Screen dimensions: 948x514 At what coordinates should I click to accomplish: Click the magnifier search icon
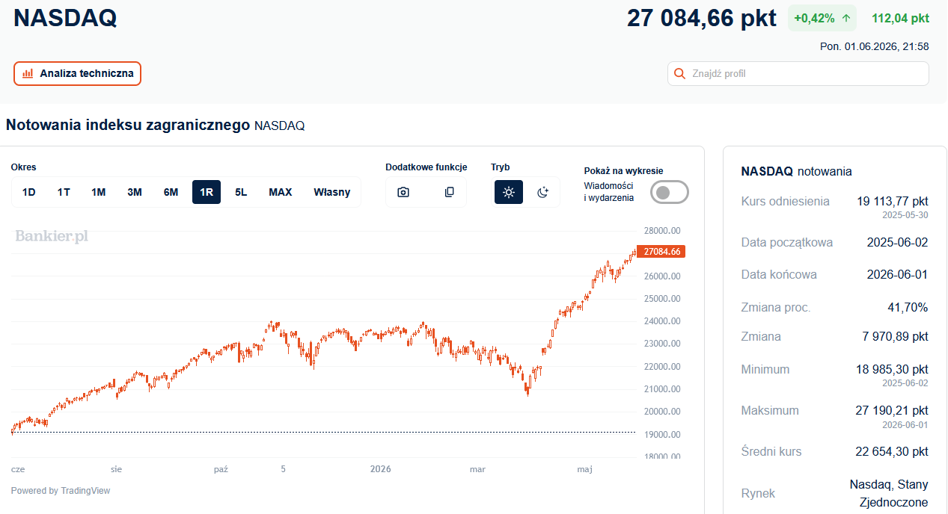click(x=680, y=73)
